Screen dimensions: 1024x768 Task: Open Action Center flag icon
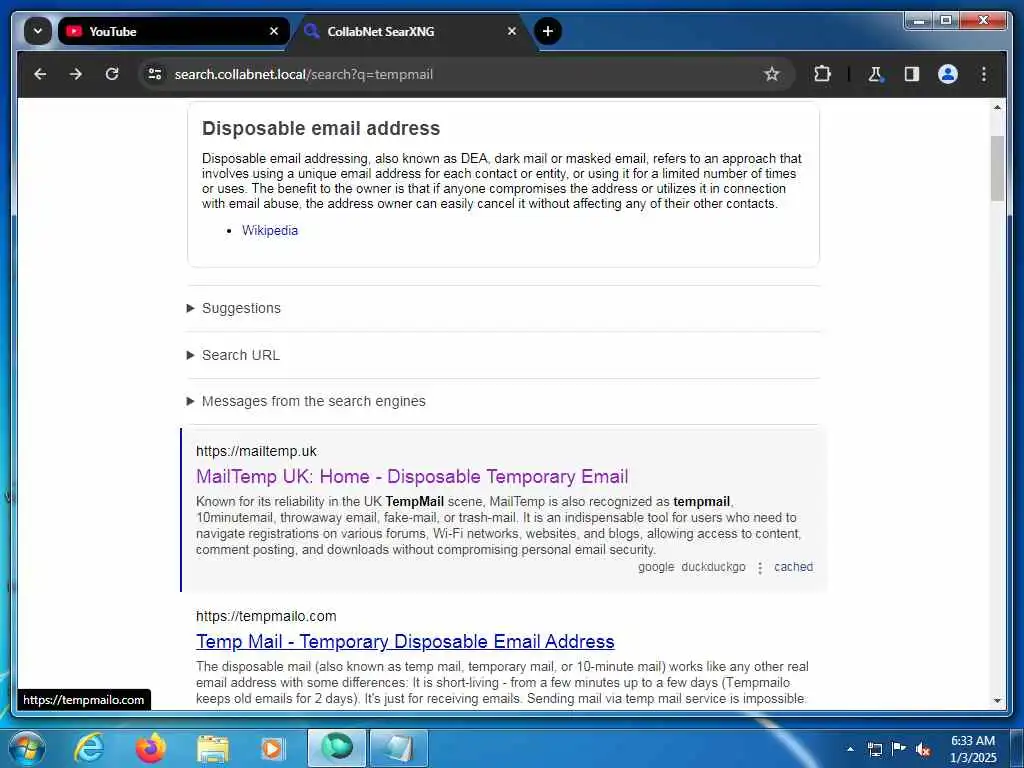[899, 748]
